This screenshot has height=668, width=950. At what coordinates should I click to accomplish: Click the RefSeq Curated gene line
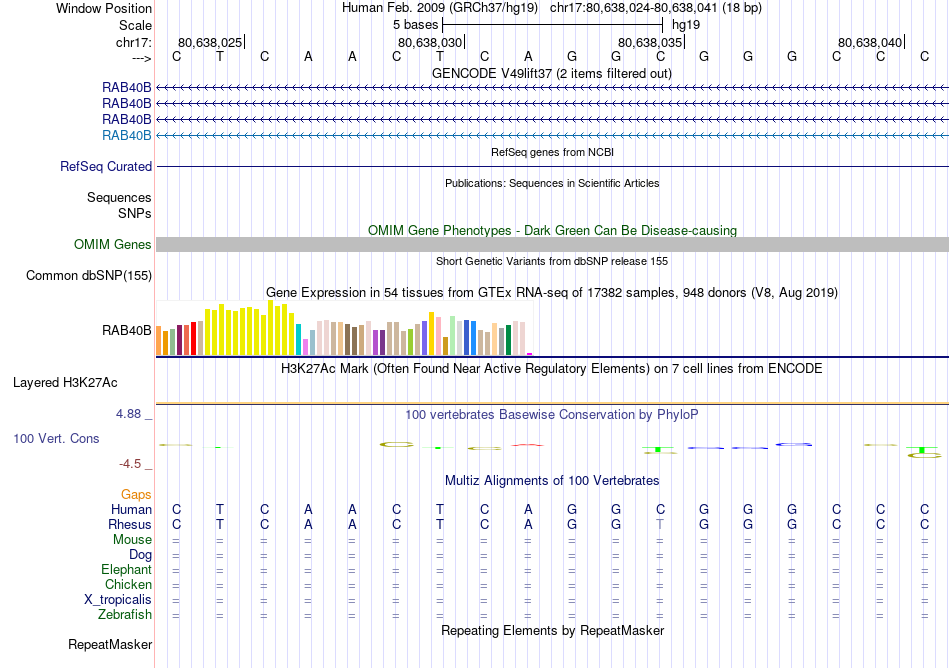coord(552,167)
